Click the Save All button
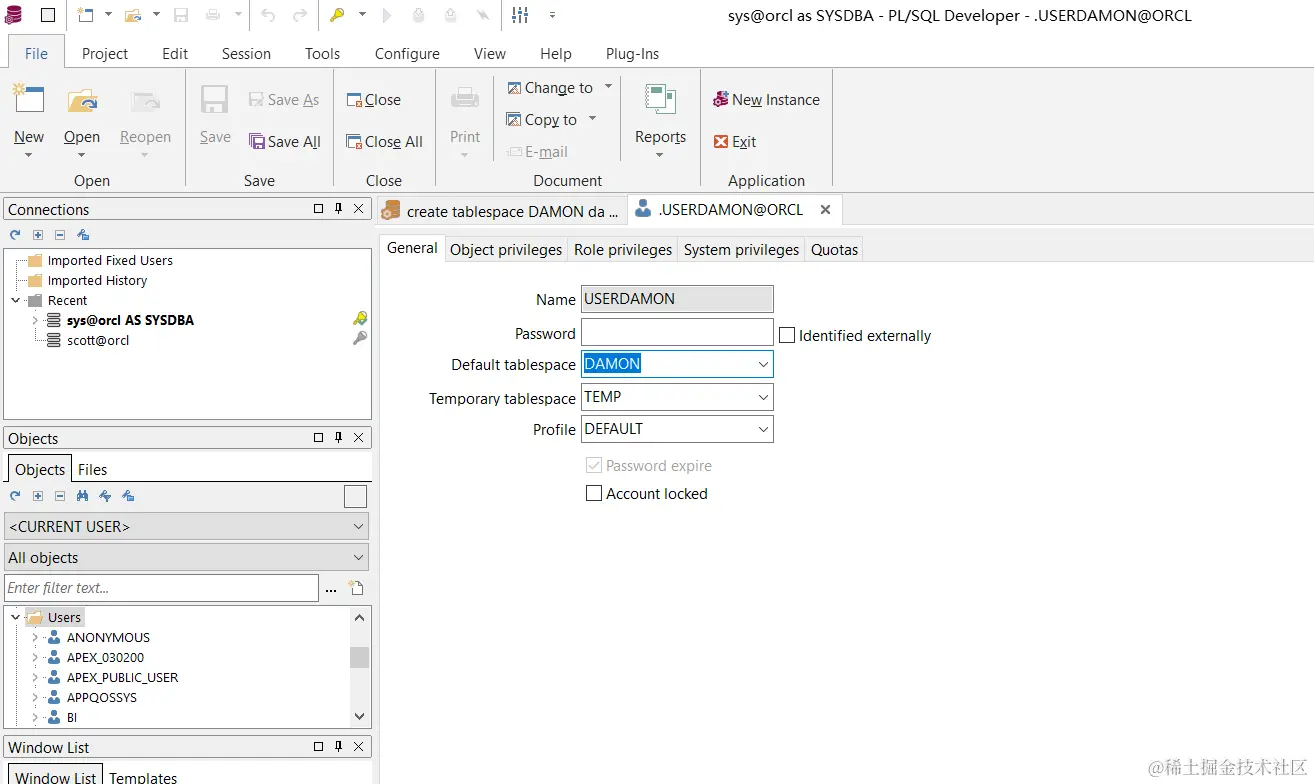Image resolution: width=1314 pixels, height=784 pixels. point(285,142)
